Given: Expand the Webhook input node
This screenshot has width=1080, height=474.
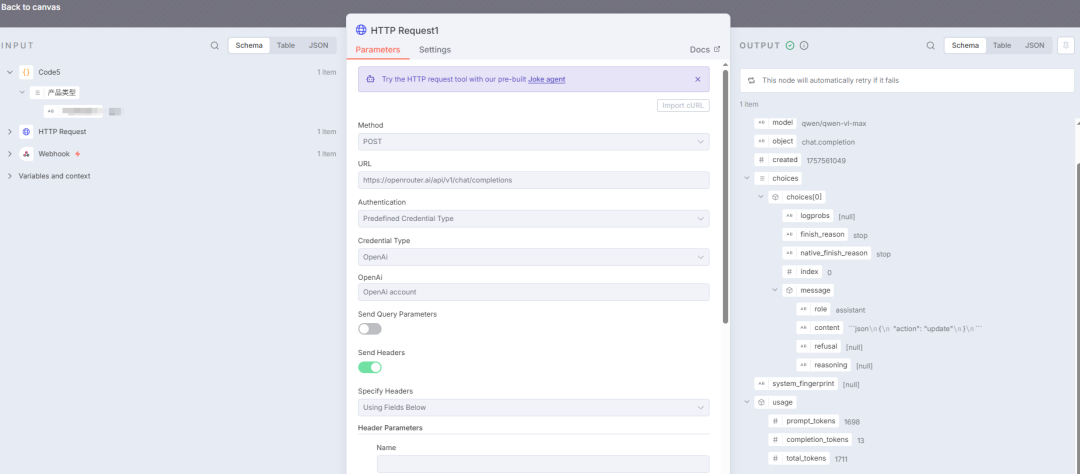Looking at the screenshot, I should (x=10, y=154).
